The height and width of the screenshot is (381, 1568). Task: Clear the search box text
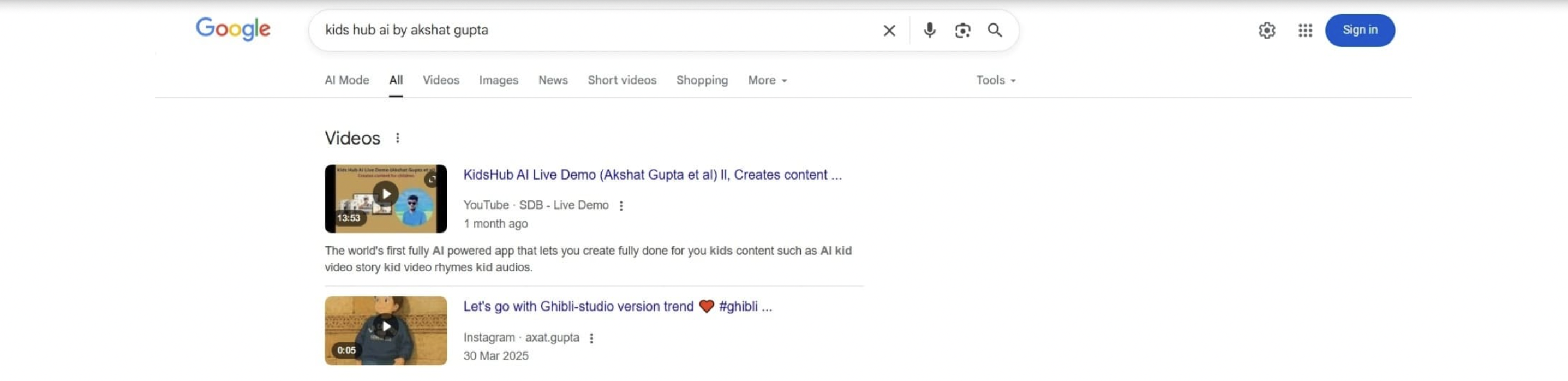pyautogui.click(x=889, y=31)
